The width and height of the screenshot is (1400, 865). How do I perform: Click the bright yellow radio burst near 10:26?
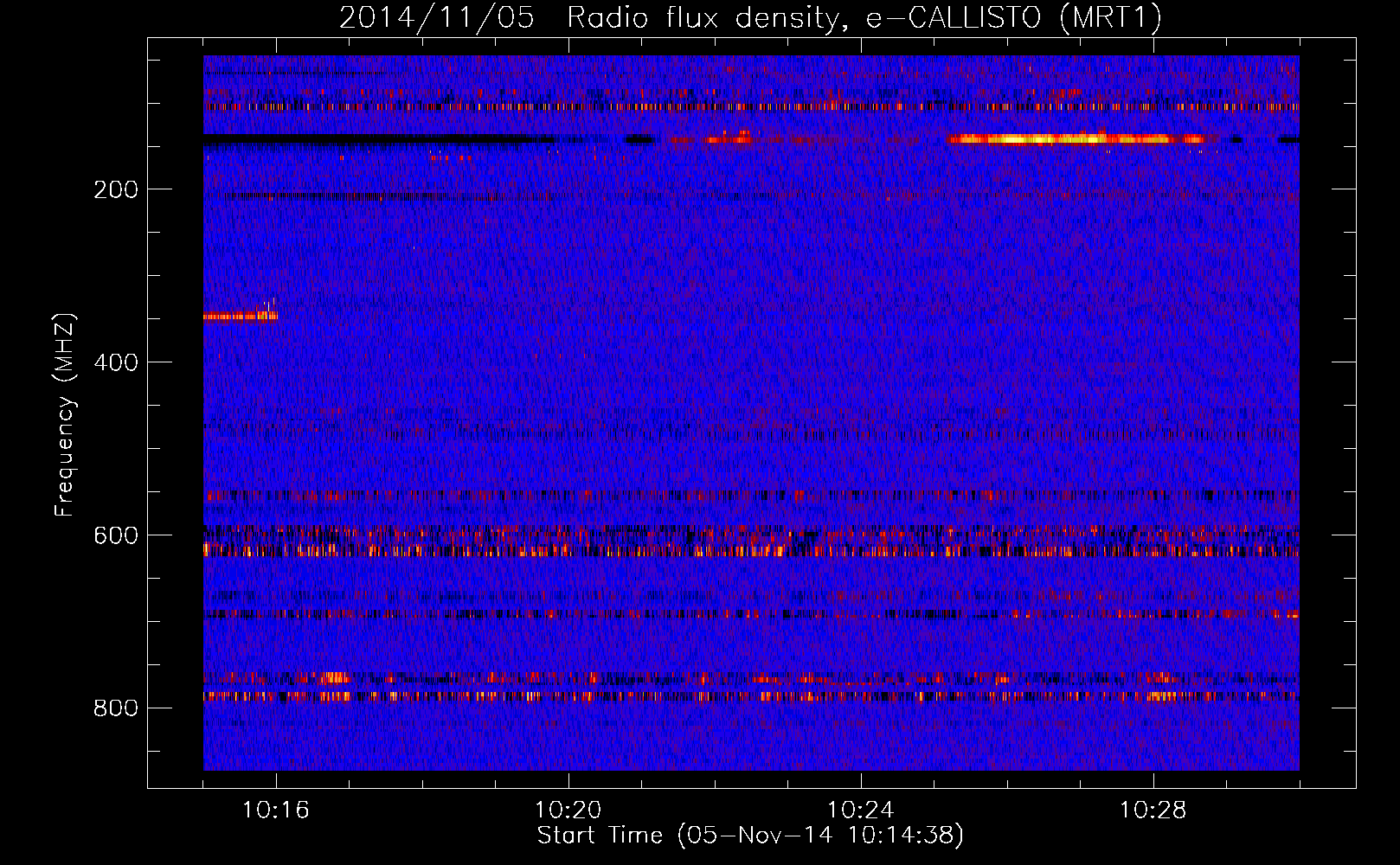(1076, 138)
